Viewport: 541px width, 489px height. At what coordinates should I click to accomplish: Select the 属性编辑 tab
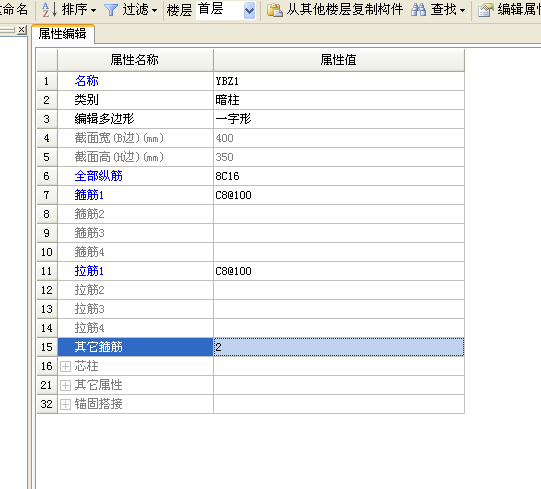point(62,34)
